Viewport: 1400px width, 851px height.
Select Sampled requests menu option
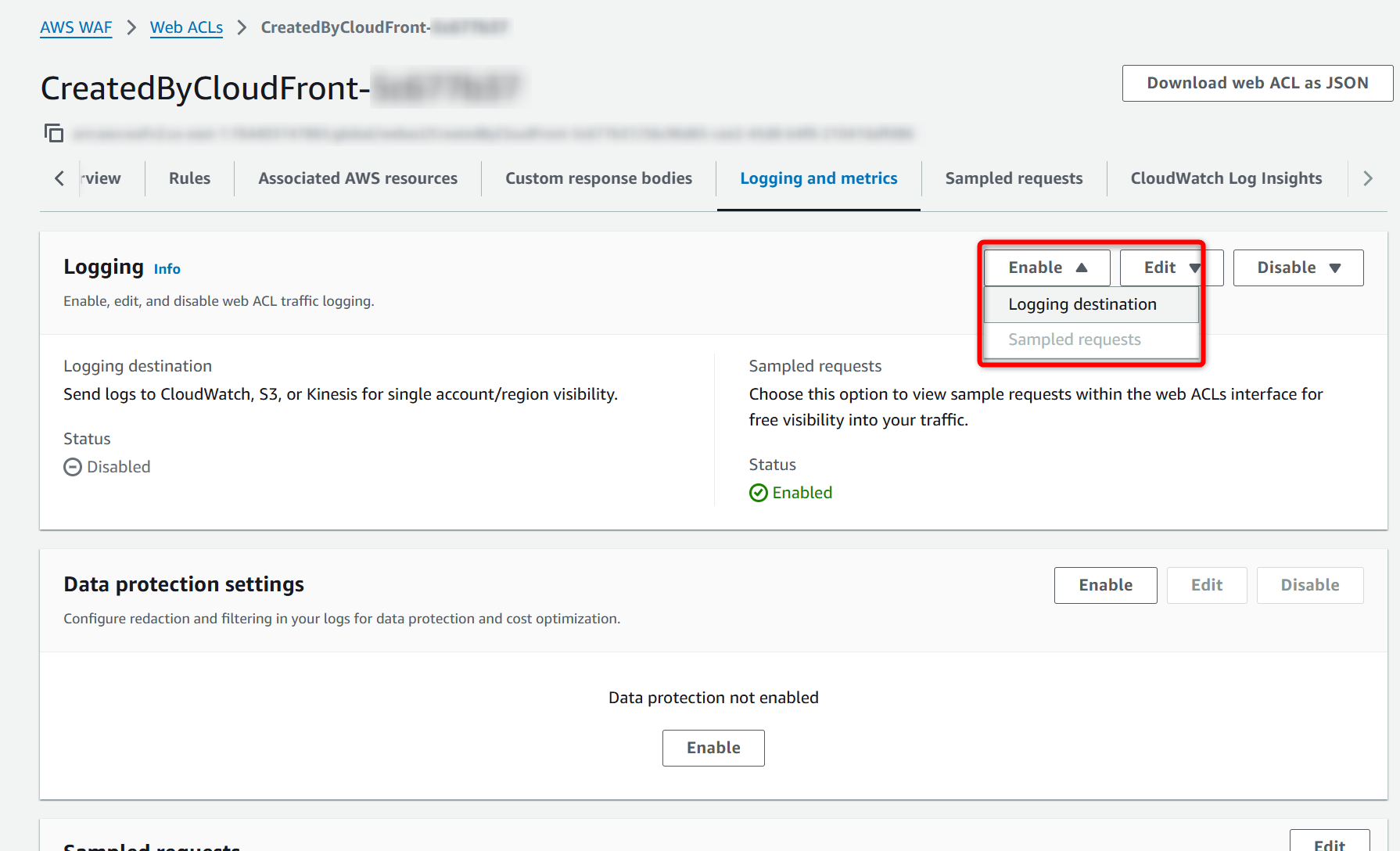click(1074, 339)
